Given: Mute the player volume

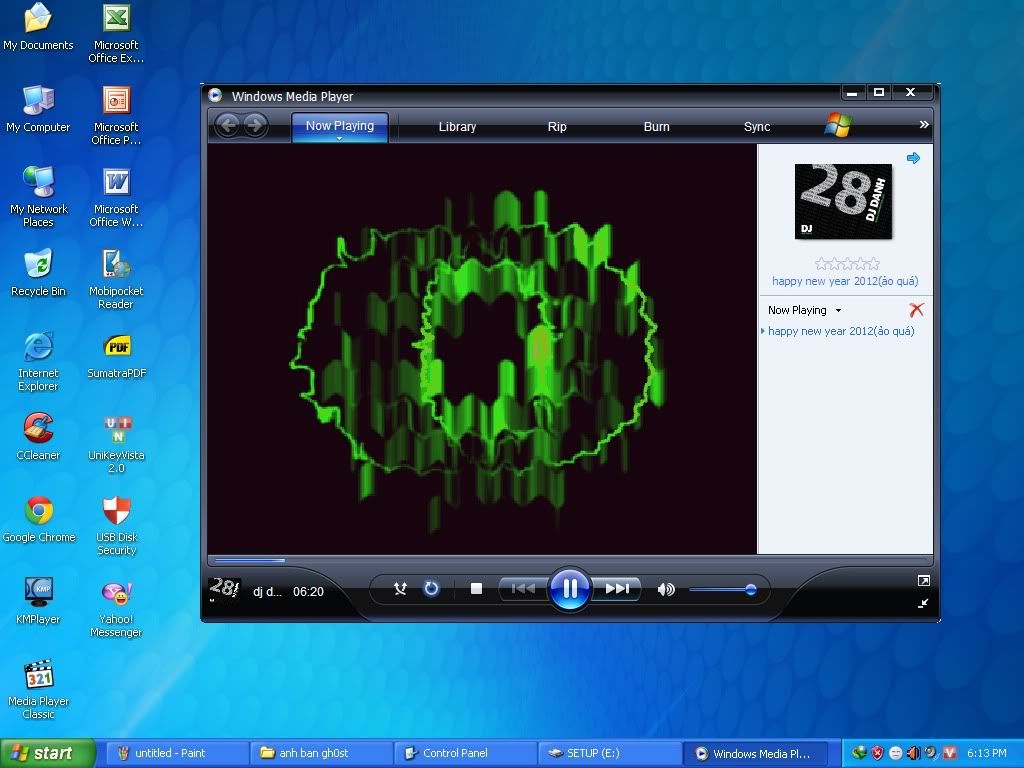Looking at the screenshot, I should 665,590.
